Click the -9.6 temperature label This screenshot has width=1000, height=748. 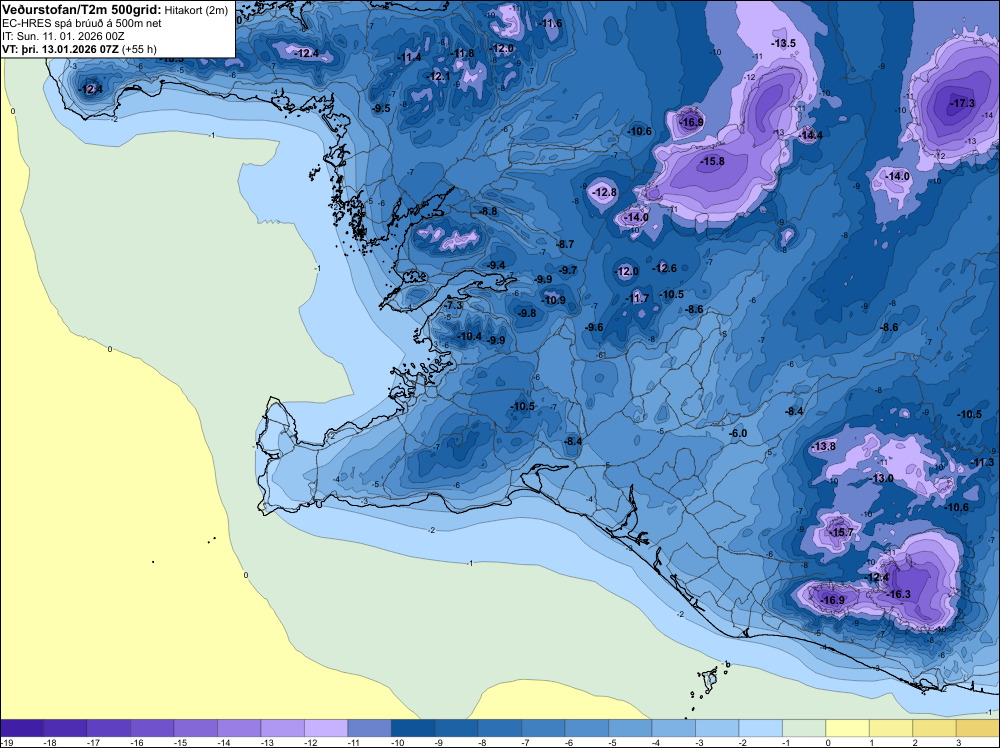(594, 327)
